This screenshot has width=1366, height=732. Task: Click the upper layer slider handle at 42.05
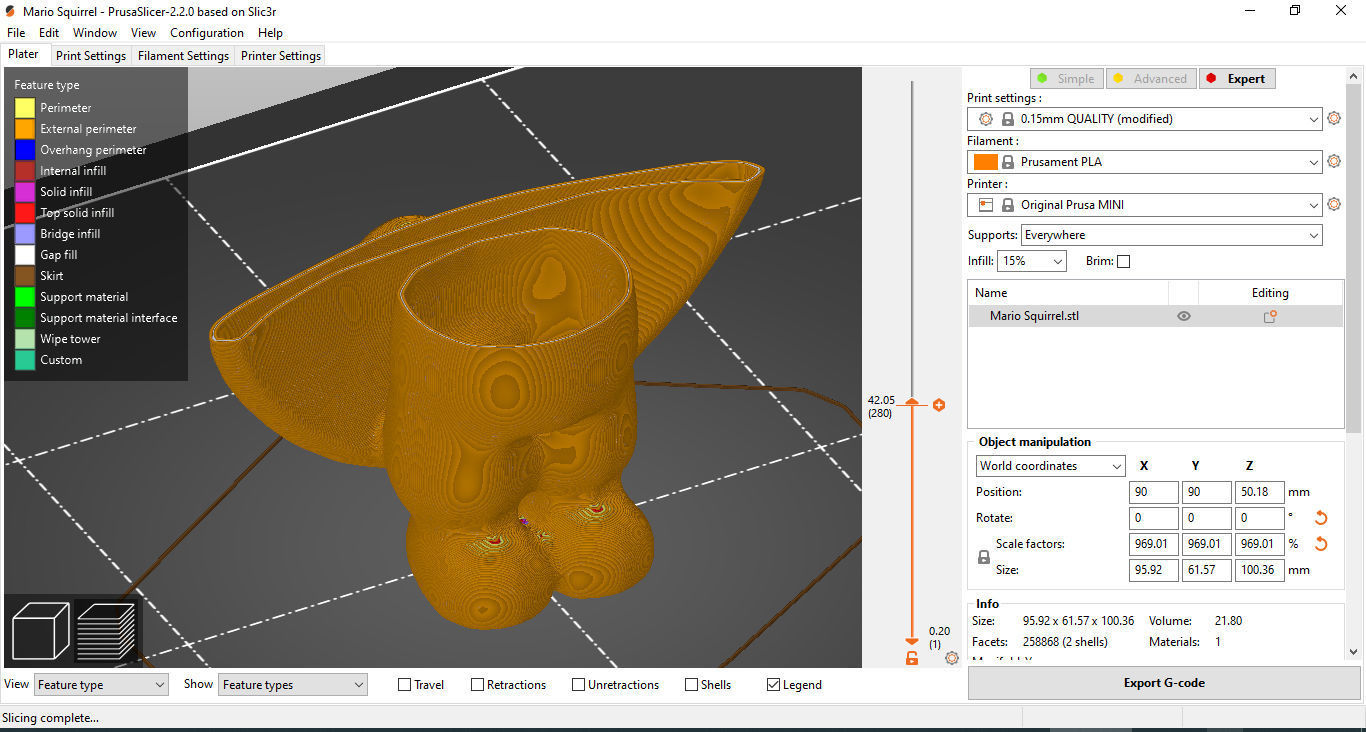click(911, 401)
